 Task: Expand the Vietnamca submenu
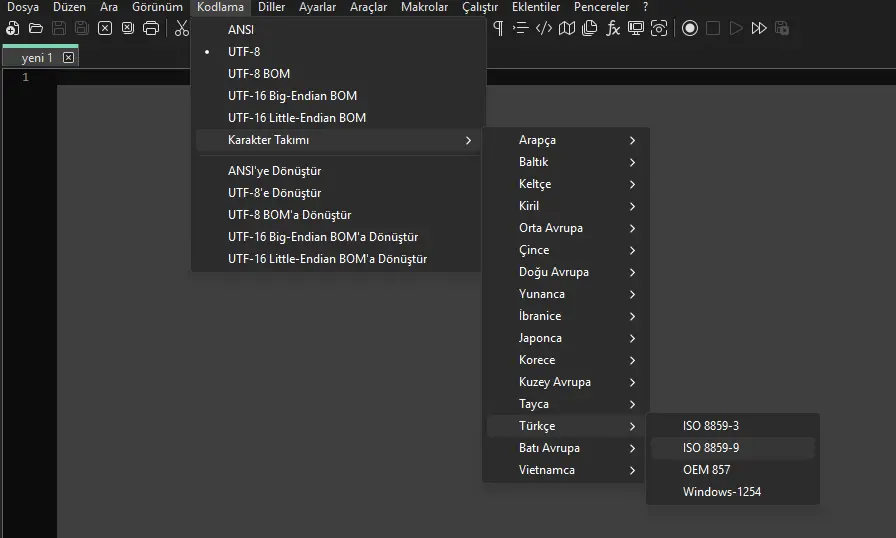tap(566, 470)
